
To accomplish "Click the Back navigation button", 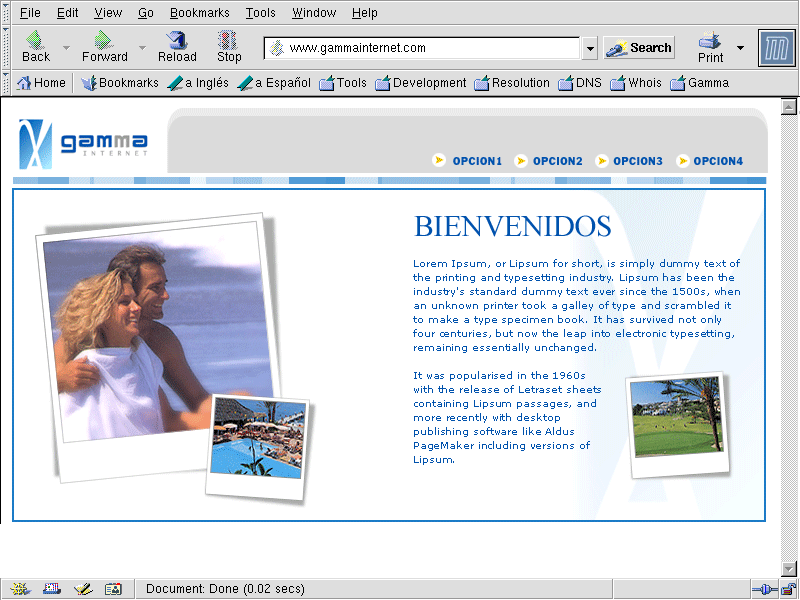I will 36,46.
